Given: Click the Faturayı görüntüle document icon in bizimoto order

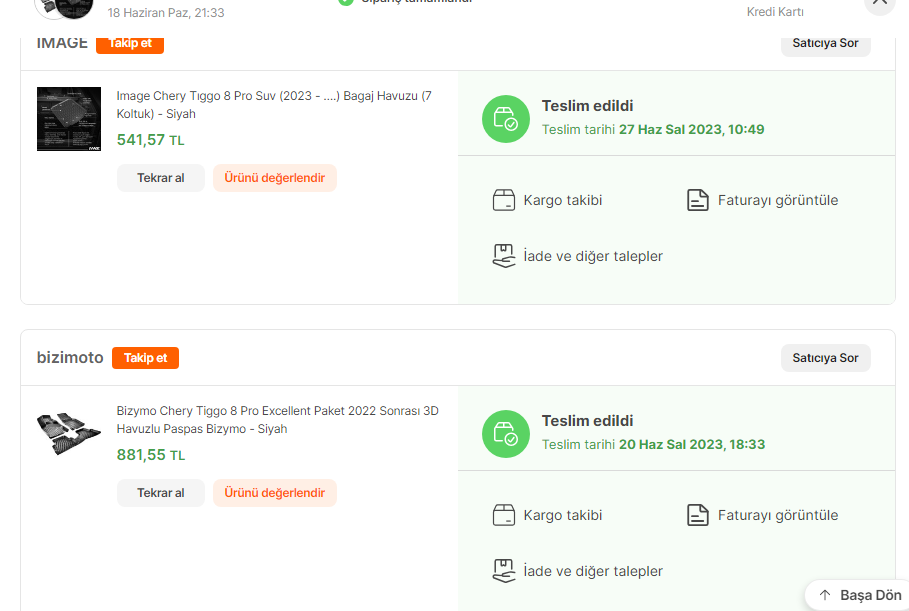Looking at the screenshot, I should [x=697, y=515].
